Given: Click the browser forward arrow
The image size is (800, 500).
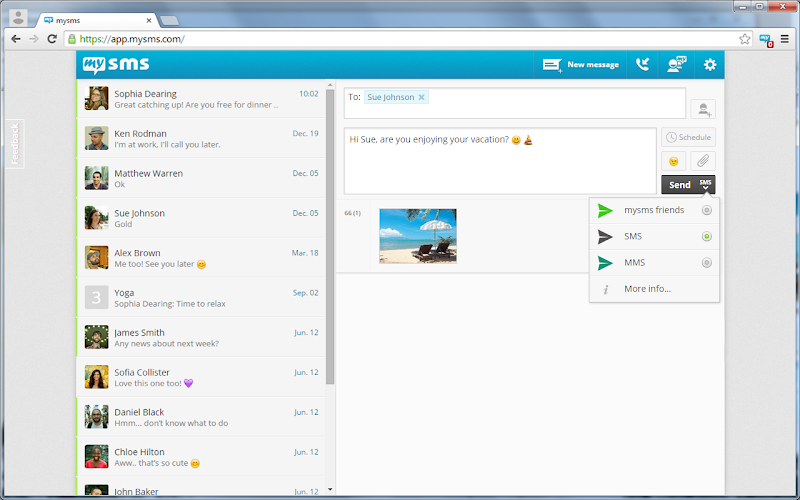Looking at the screenshot, I should coord(34,39).
